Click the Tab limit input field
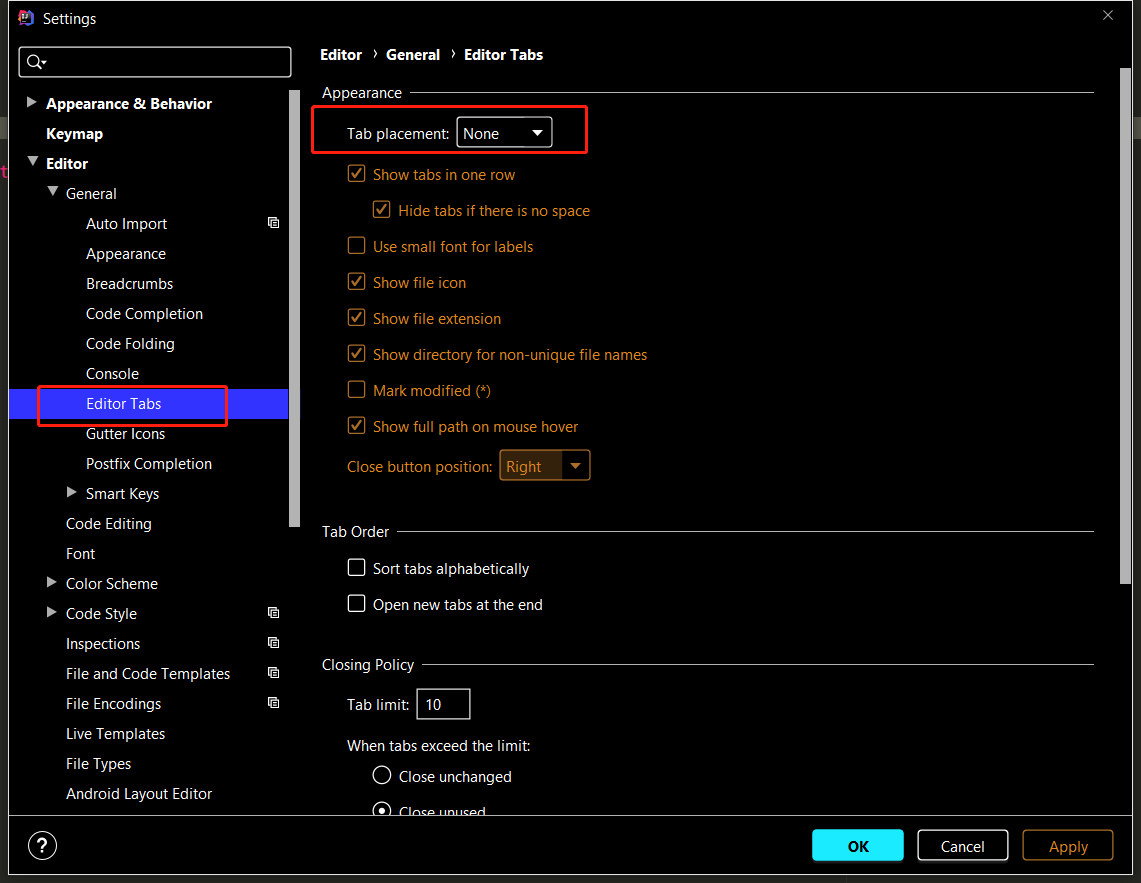The image size is (1141, 883). [443, 704]
